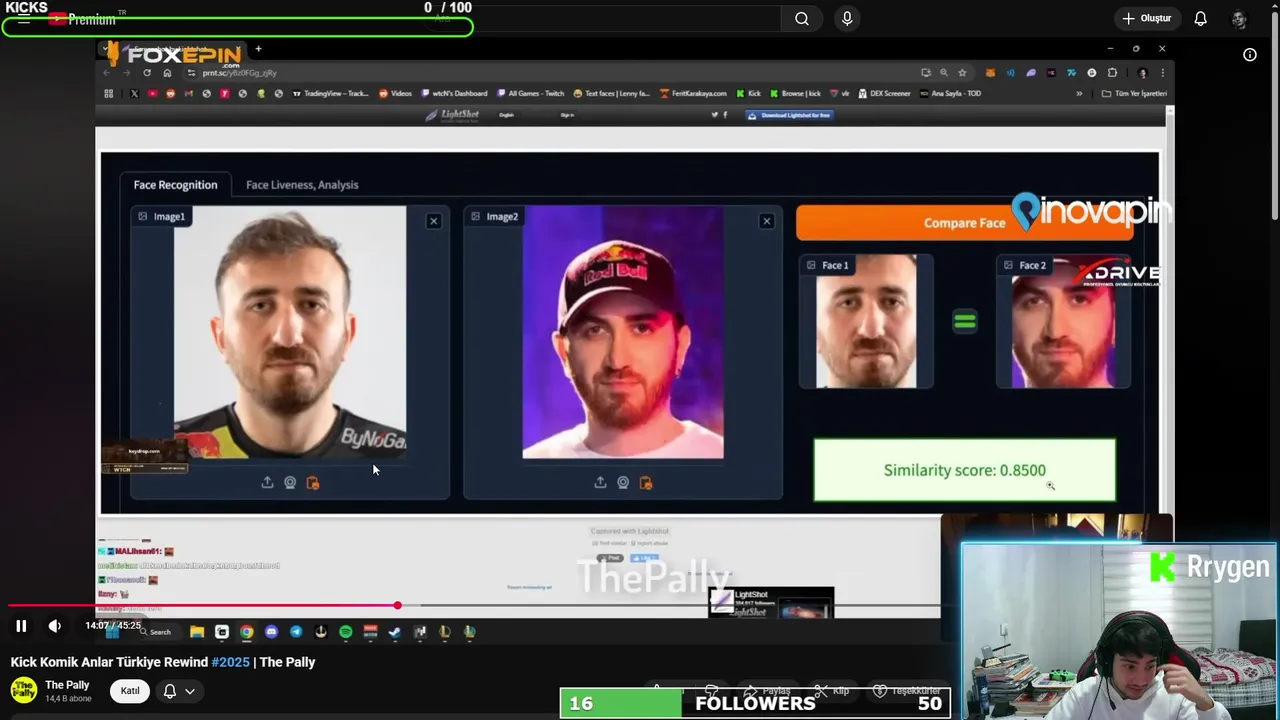
Task: Click the Katıl join button
Action: 130,691
